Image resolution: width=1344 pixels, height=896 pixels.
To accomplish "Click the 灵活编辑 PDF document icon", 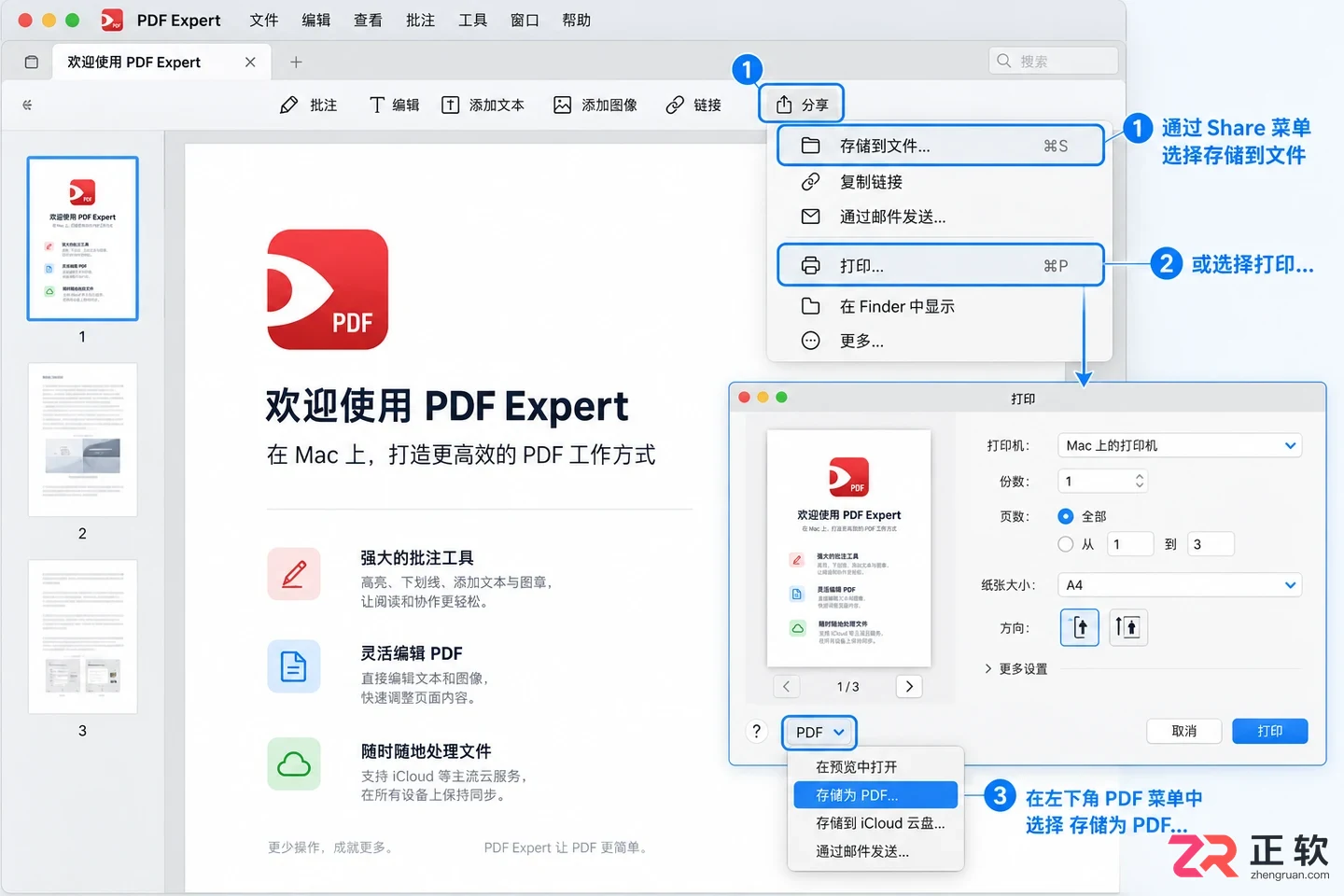I will pos(294,666).
